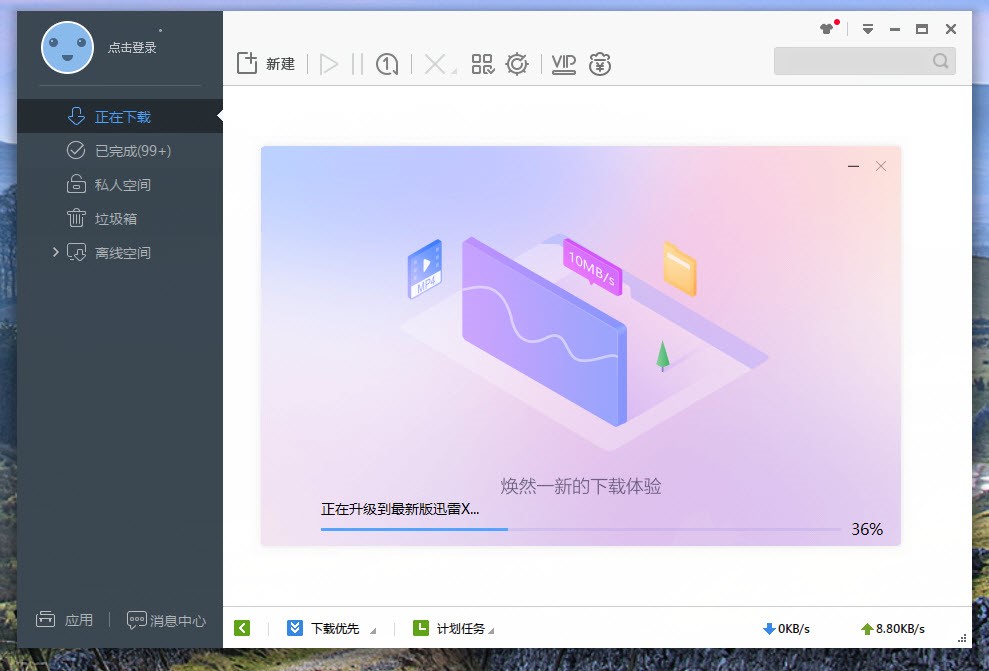Collapse the status bar panel
The image size is (989, 671).
click(x=241, y=628)
